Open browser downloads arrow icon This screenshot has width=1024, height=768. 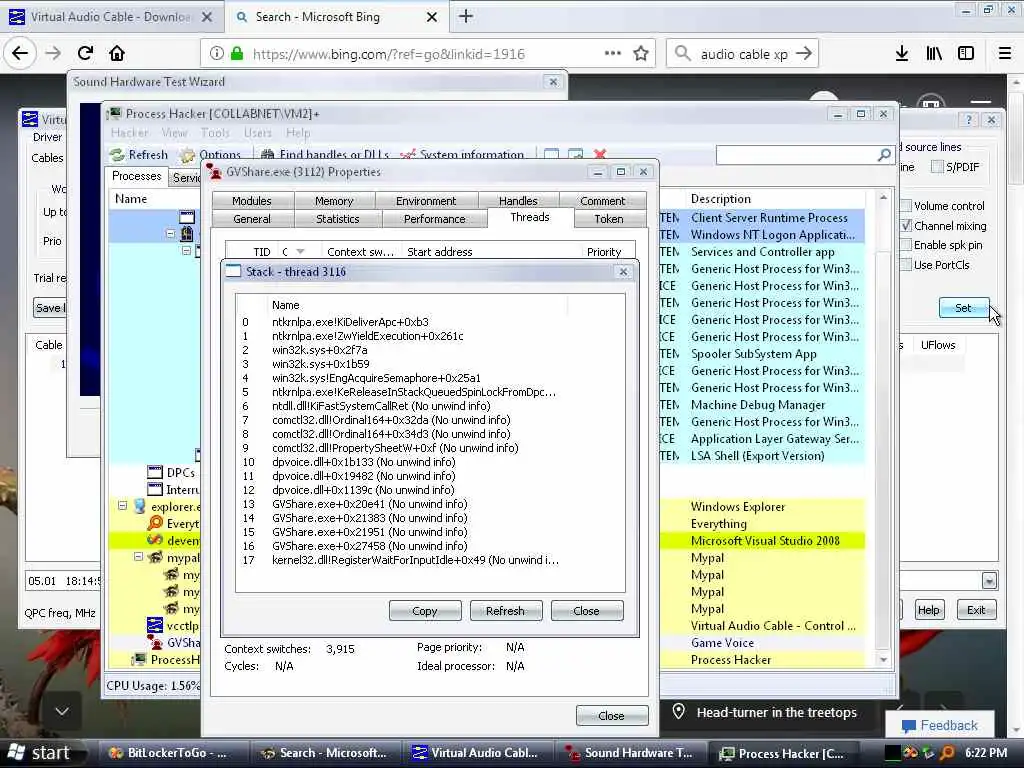click(x=902, y=54)
